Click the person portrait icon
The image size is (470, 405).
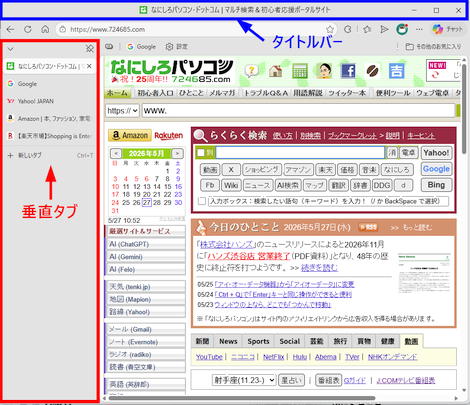tap(324, 71)
